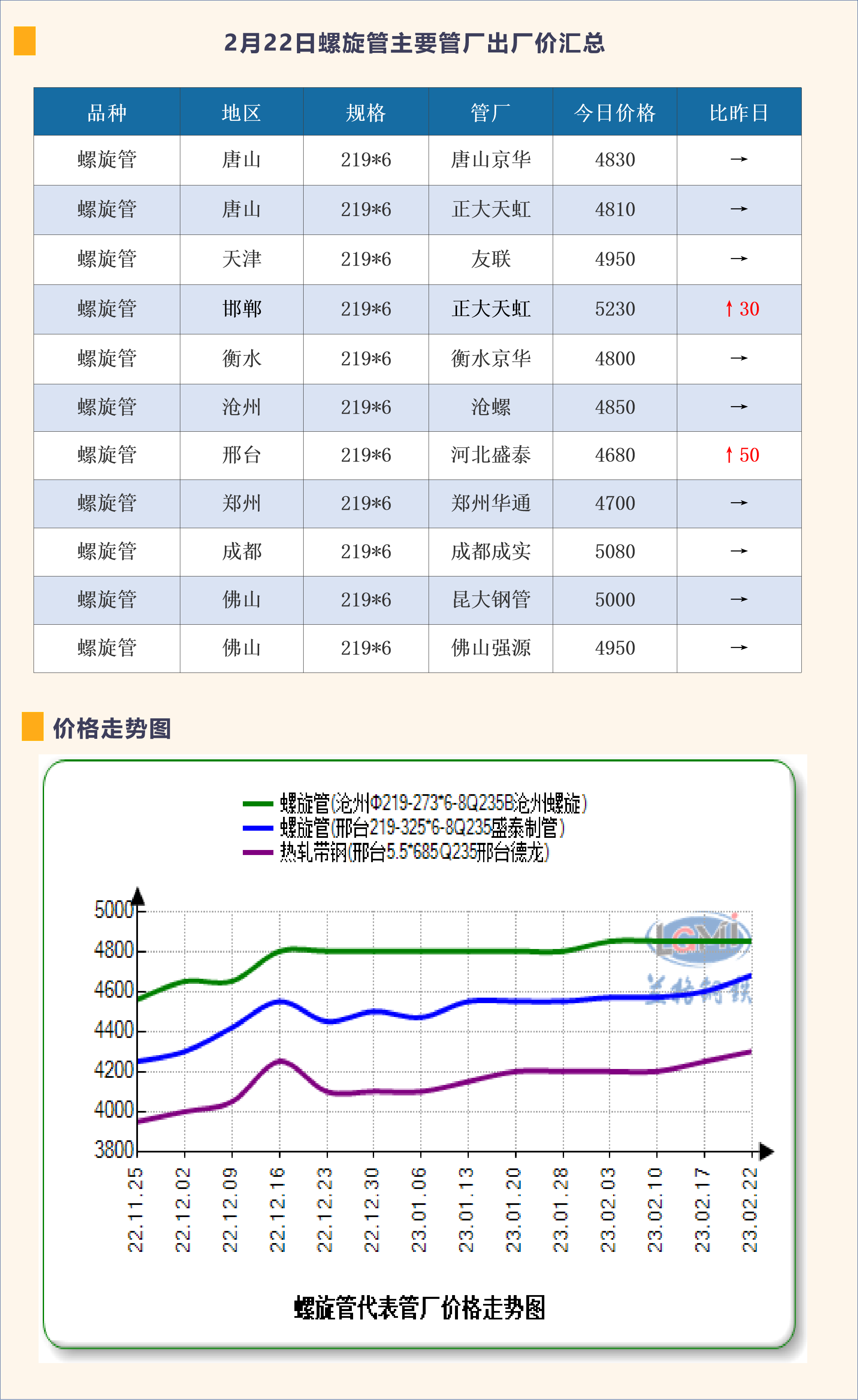The height and width of the screenshot is (1400, 858).
Task: Click the orange square beside 价格走势图 heading
Action: tap(32, 726)
